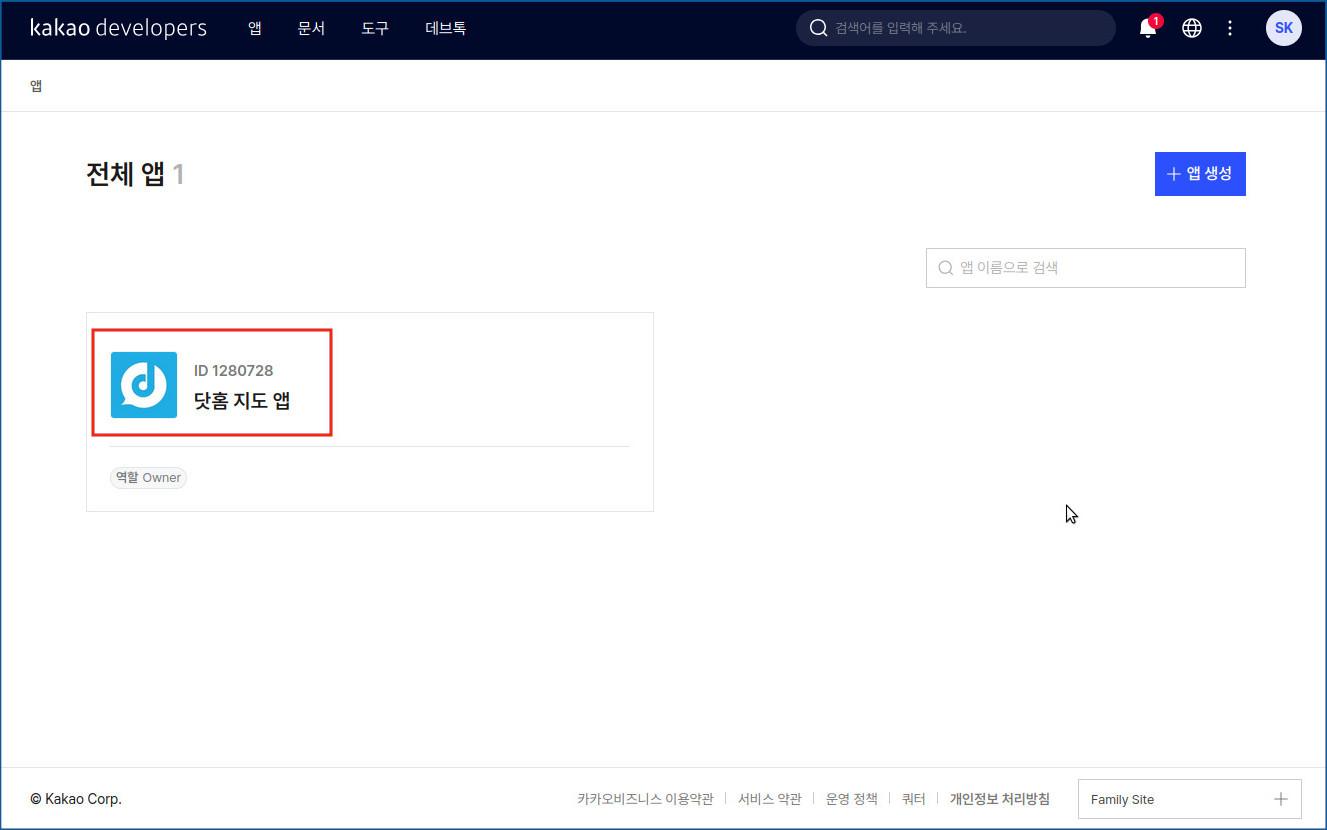This screenshot has width=1327, height=830.
Task: Expand the Family Site plus icon
Action: coord(1280,799)
